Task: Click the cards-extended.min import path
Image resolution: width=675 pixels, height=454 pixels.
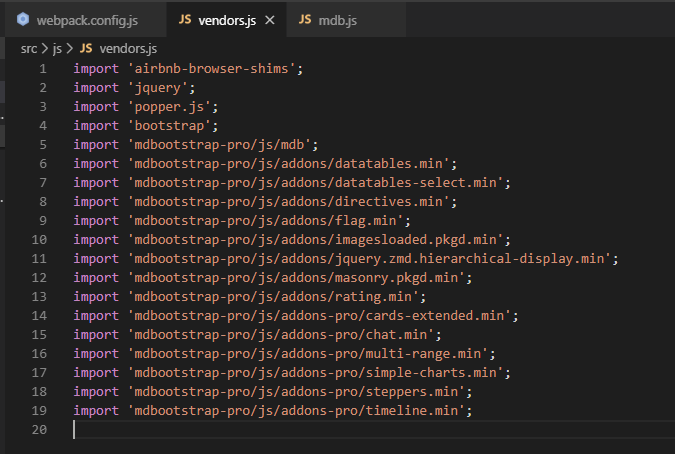Action: point(320,316)
